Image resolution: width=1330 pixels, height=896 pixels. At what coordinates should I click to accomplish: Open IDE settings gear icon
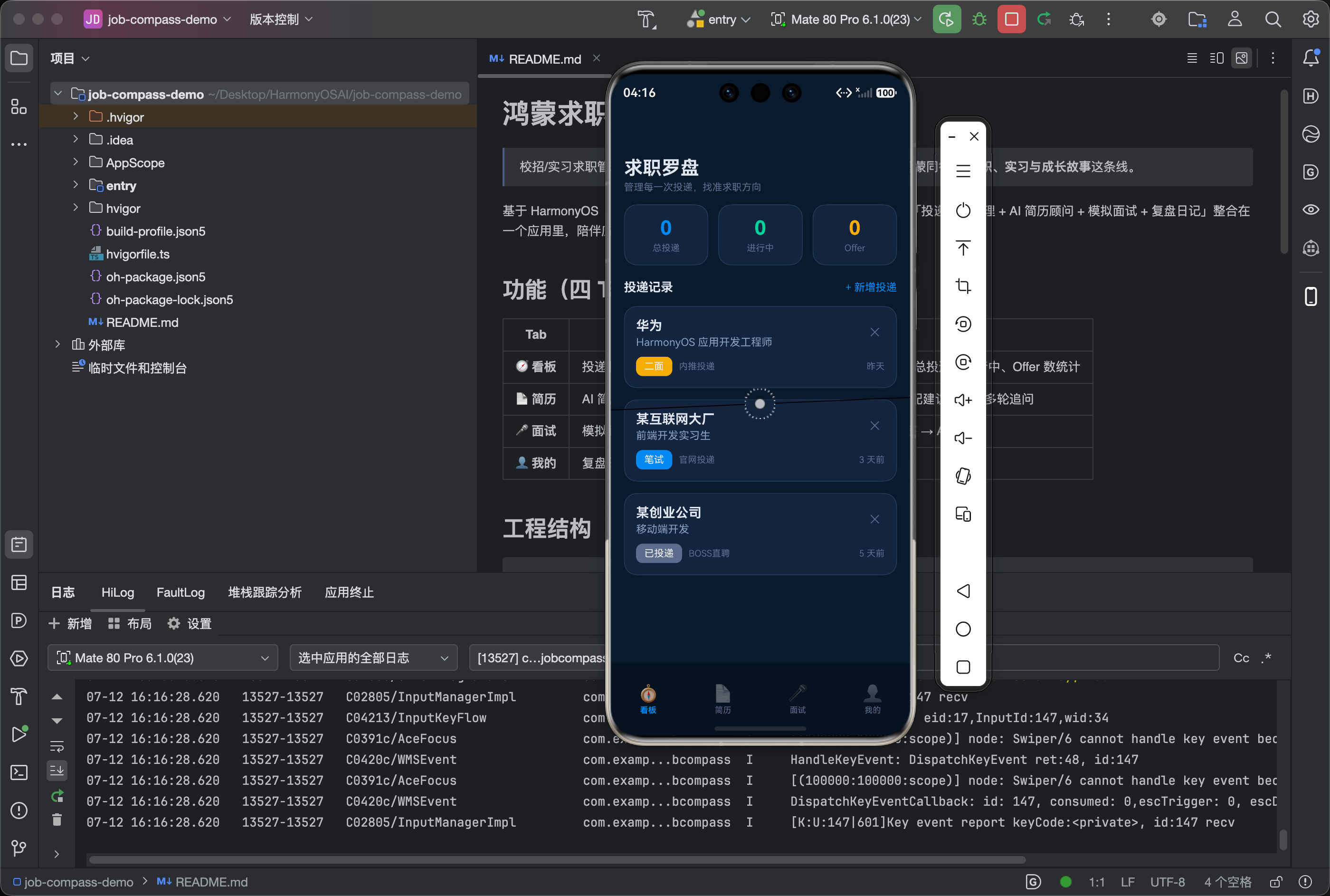1311,19
